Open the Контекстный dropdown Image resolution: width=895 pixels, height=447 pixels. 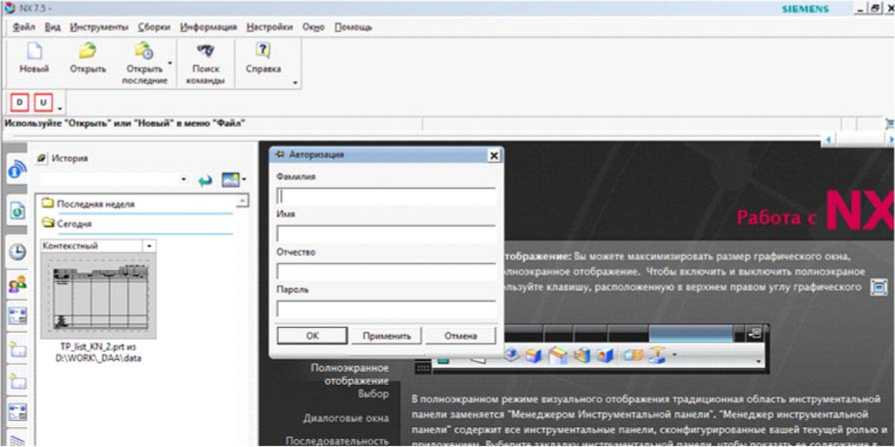150,246
